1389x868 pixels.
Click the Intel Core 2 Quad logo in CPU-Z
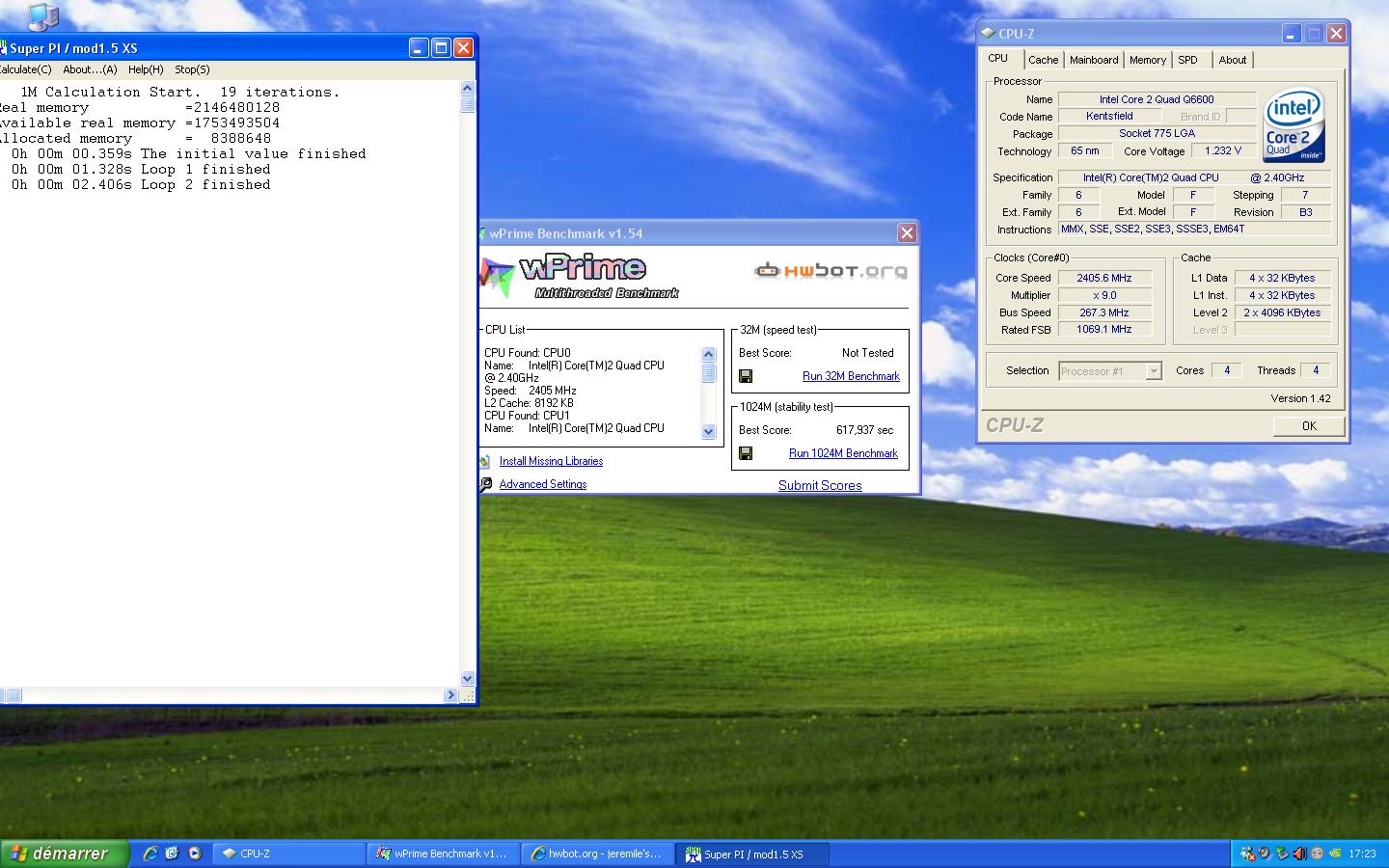(x=1294, y=126)
